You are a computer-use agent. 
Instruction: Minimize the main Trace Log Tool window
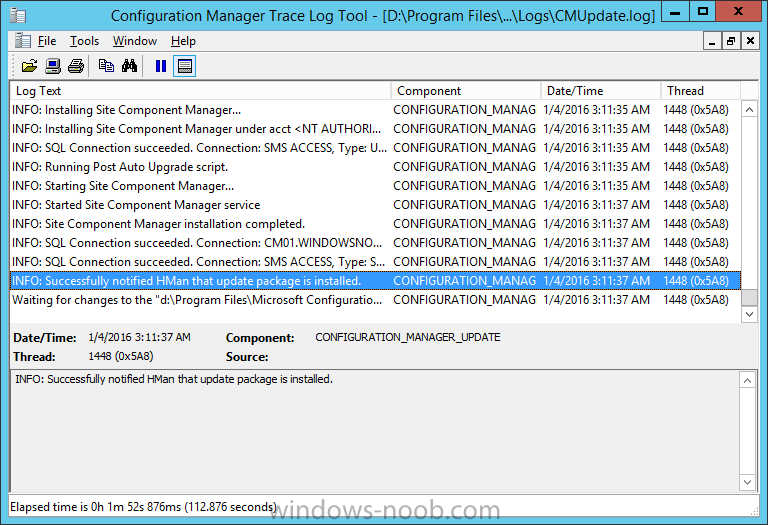point(675,12)
